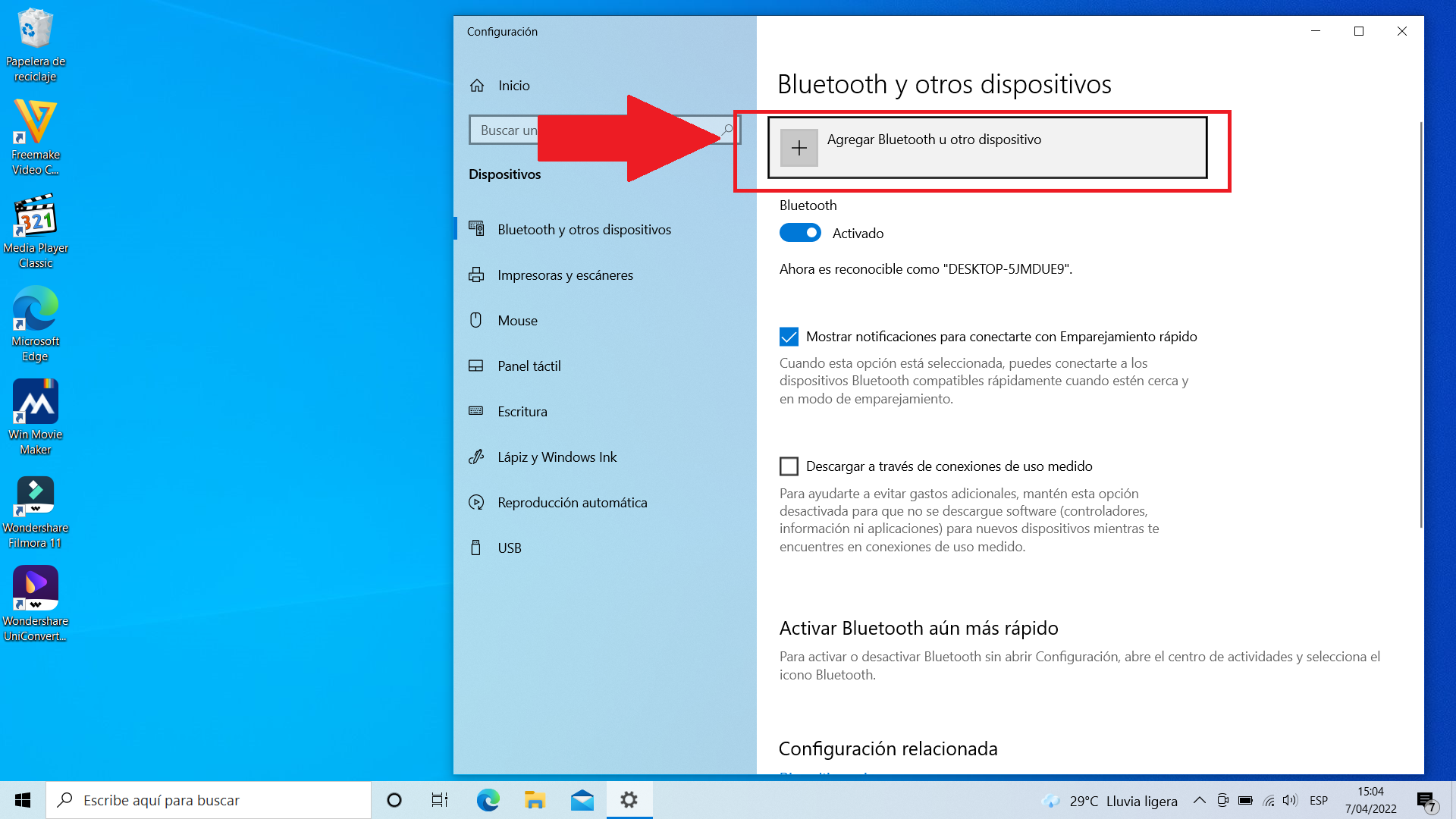The height and width of the screenshot is (819, 1456).
Task: Click the plus icon to add device
Action: [x=799, y=148]
